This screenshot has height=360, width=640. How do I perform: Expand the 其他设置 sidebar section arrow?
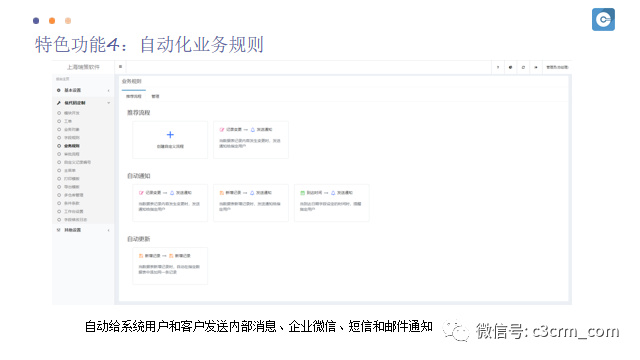109,230
